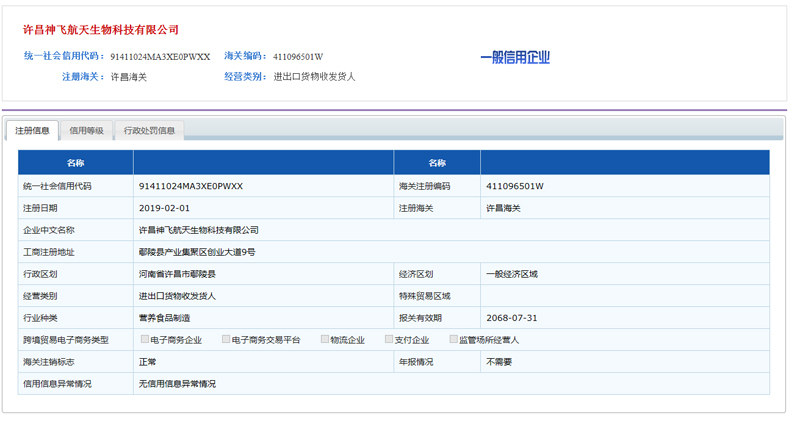Open the 行政处罚信息 tab
Screen dimensions: 800x421
coord(149,131)
